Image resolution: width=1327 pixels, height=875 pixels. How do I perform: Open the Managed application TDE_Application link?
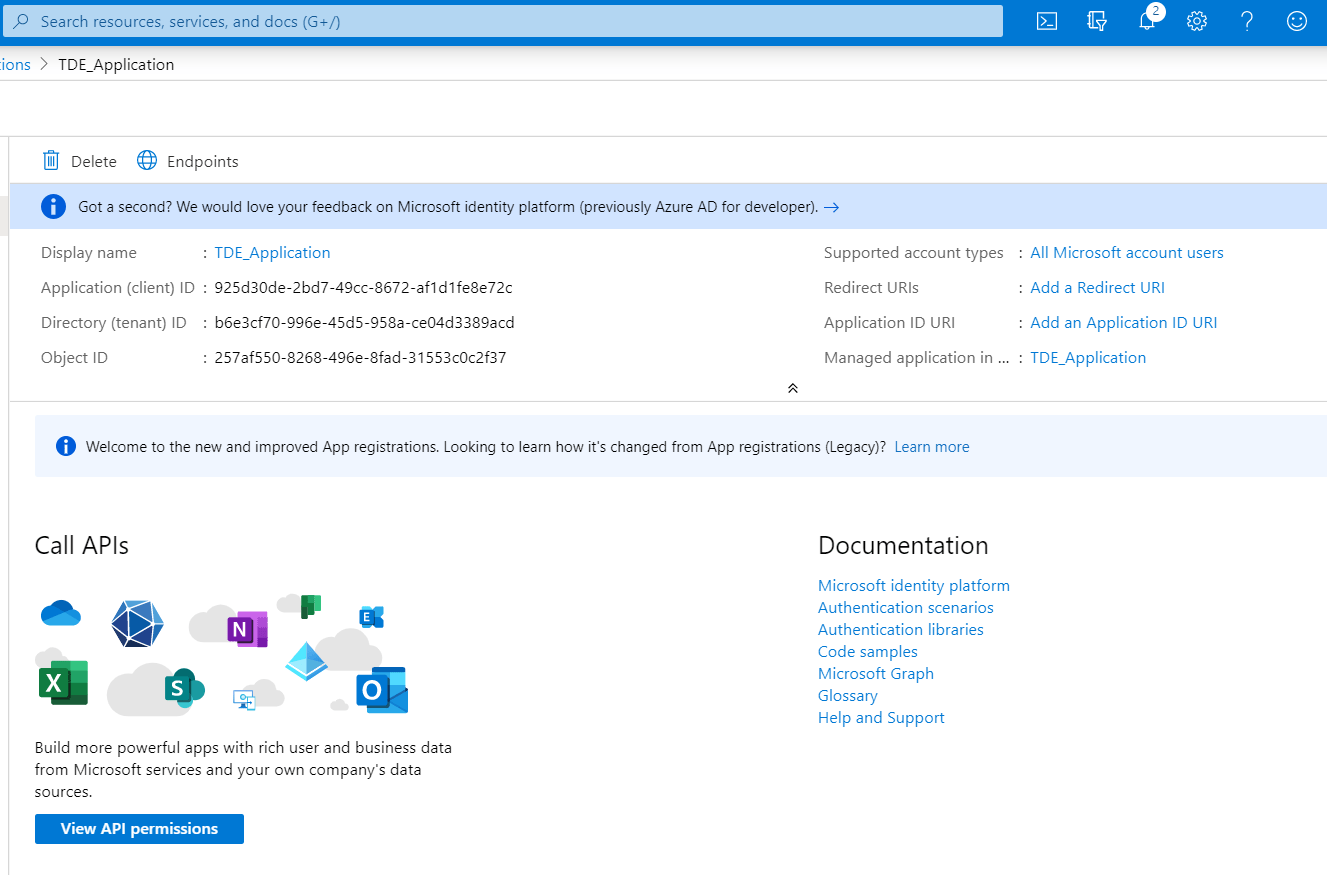pos(1088,358)
